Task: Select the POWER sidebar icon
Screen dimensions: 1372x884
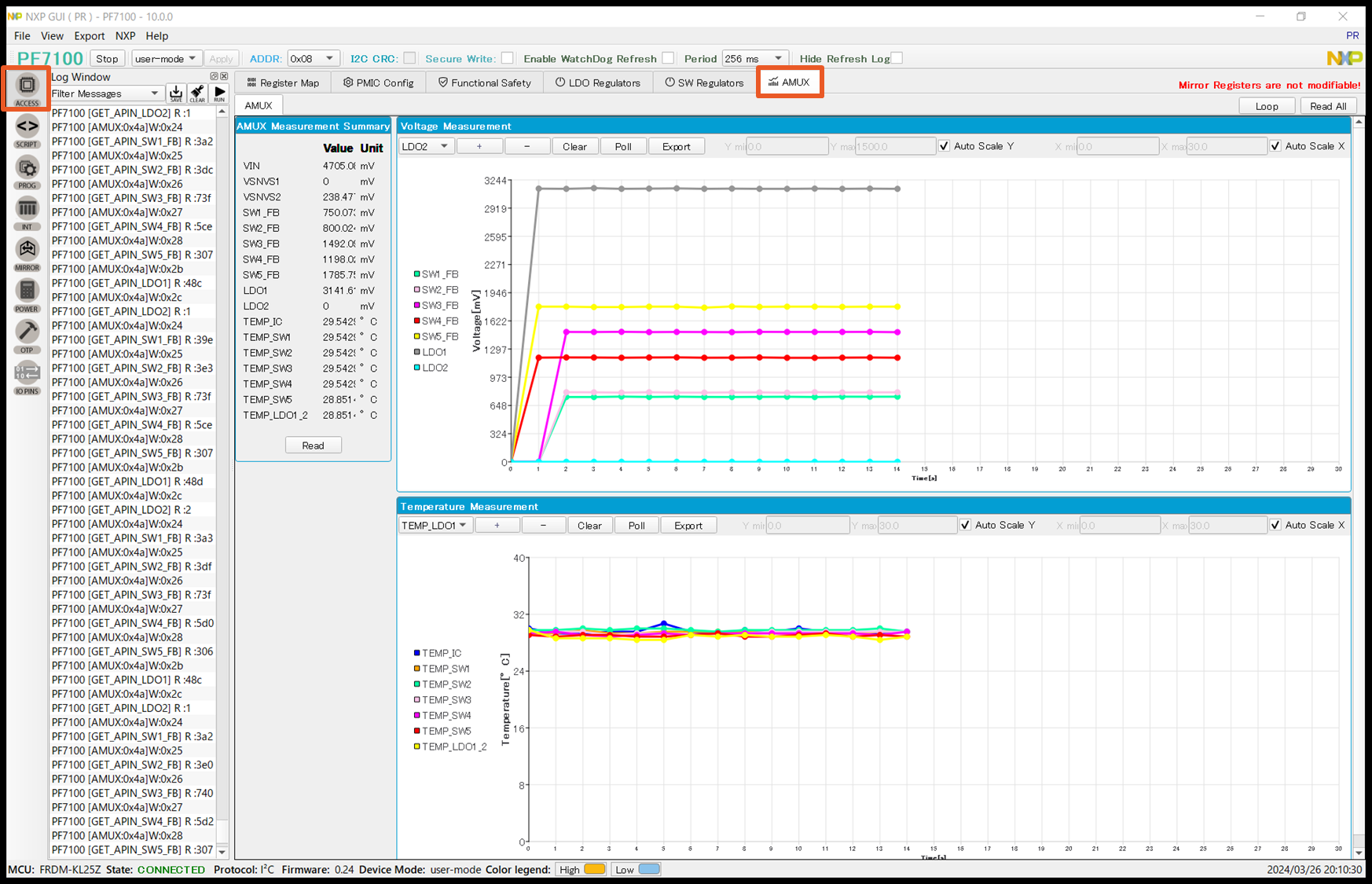Action: 27,294
